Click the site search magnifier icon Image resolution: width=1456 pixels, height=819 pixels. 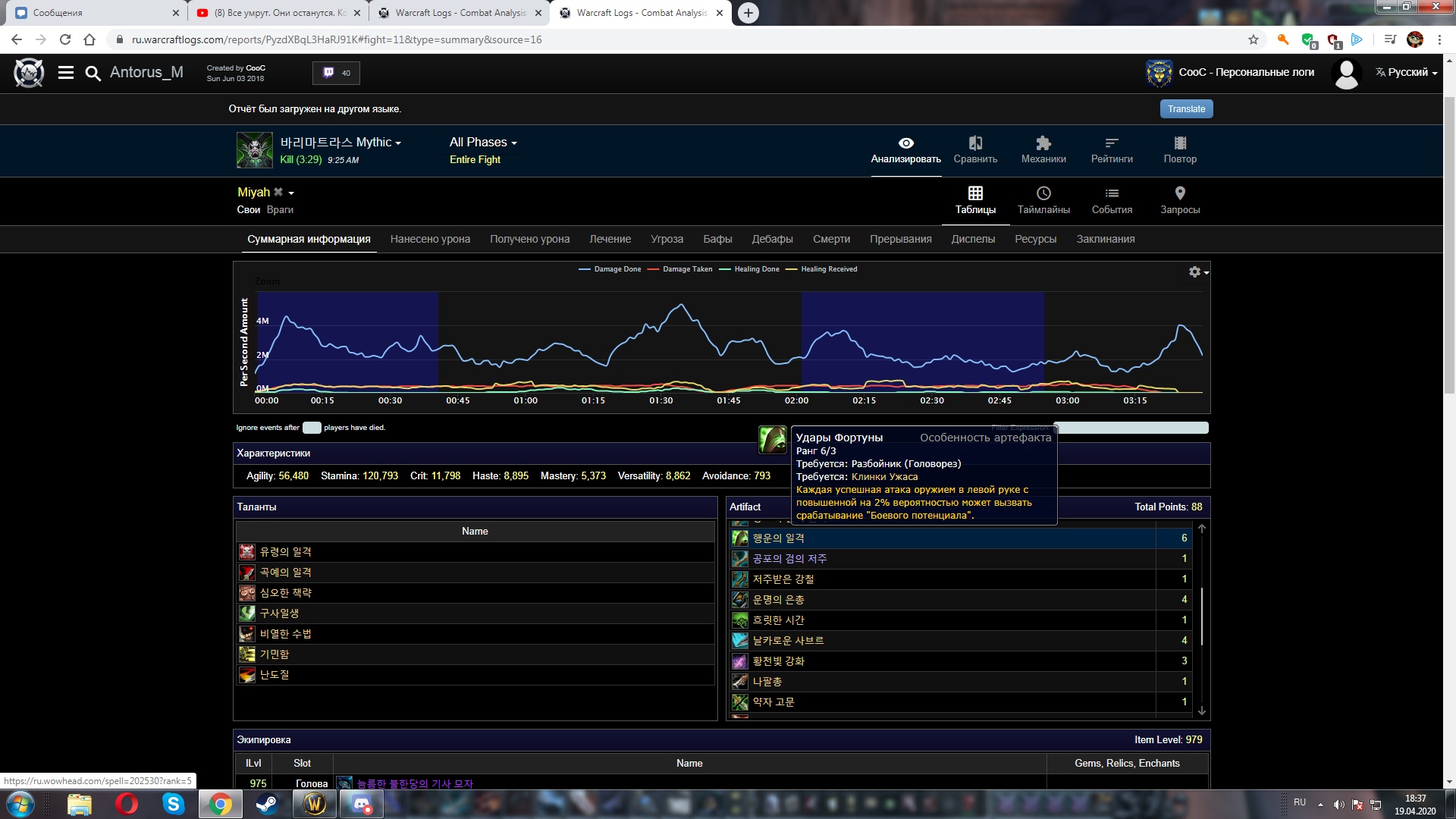click(93, 73)
